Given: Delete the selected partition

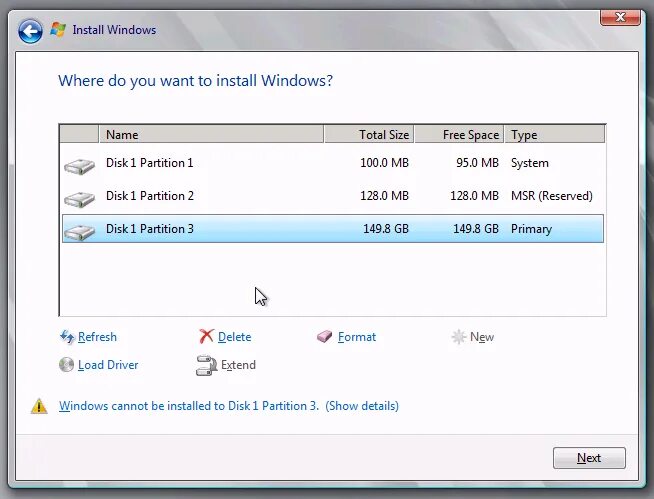Looking at the screenshot, I should coord(234,337).
